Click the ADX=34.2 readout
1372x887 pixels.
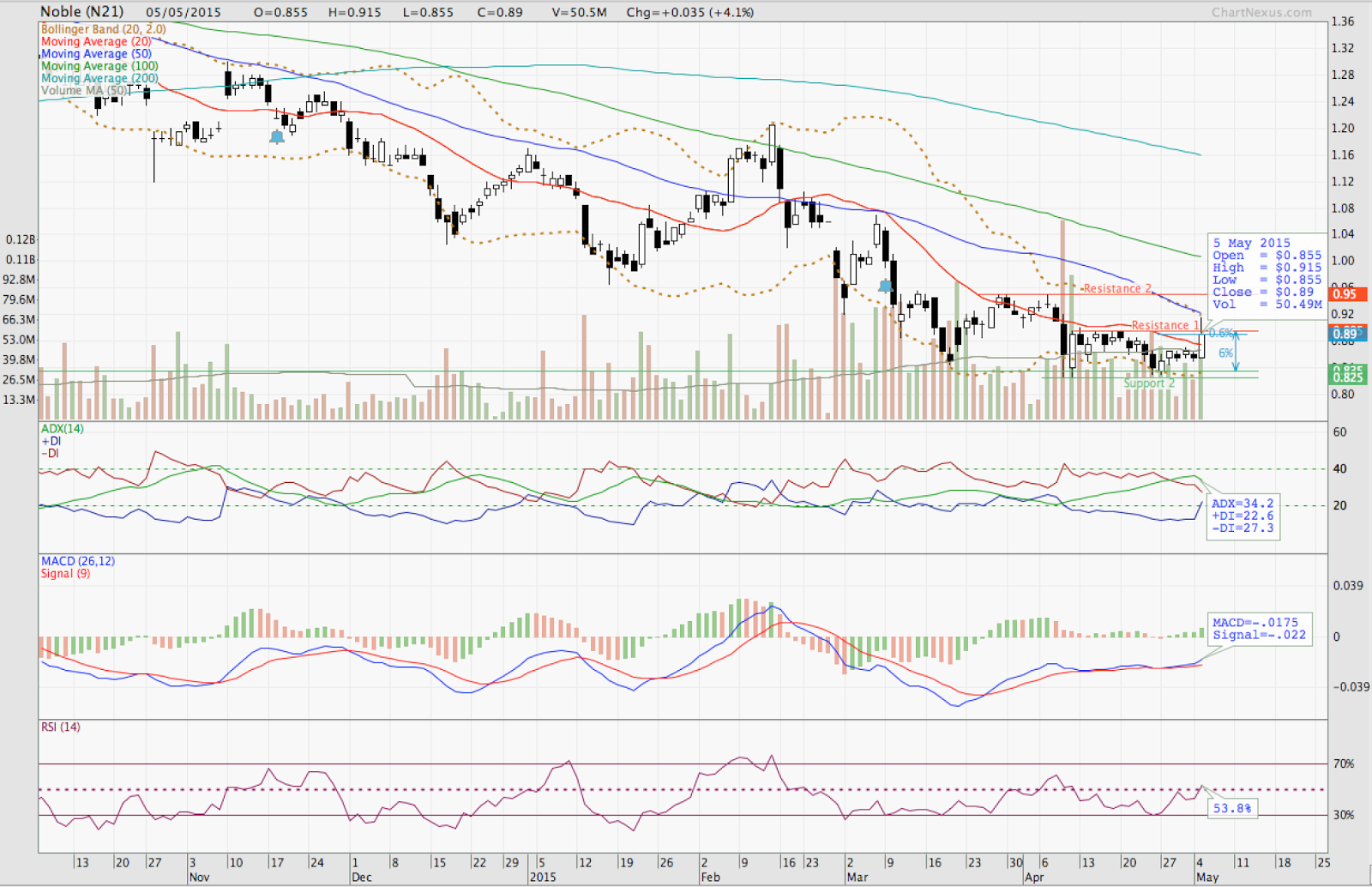[x=1243, y=504]
